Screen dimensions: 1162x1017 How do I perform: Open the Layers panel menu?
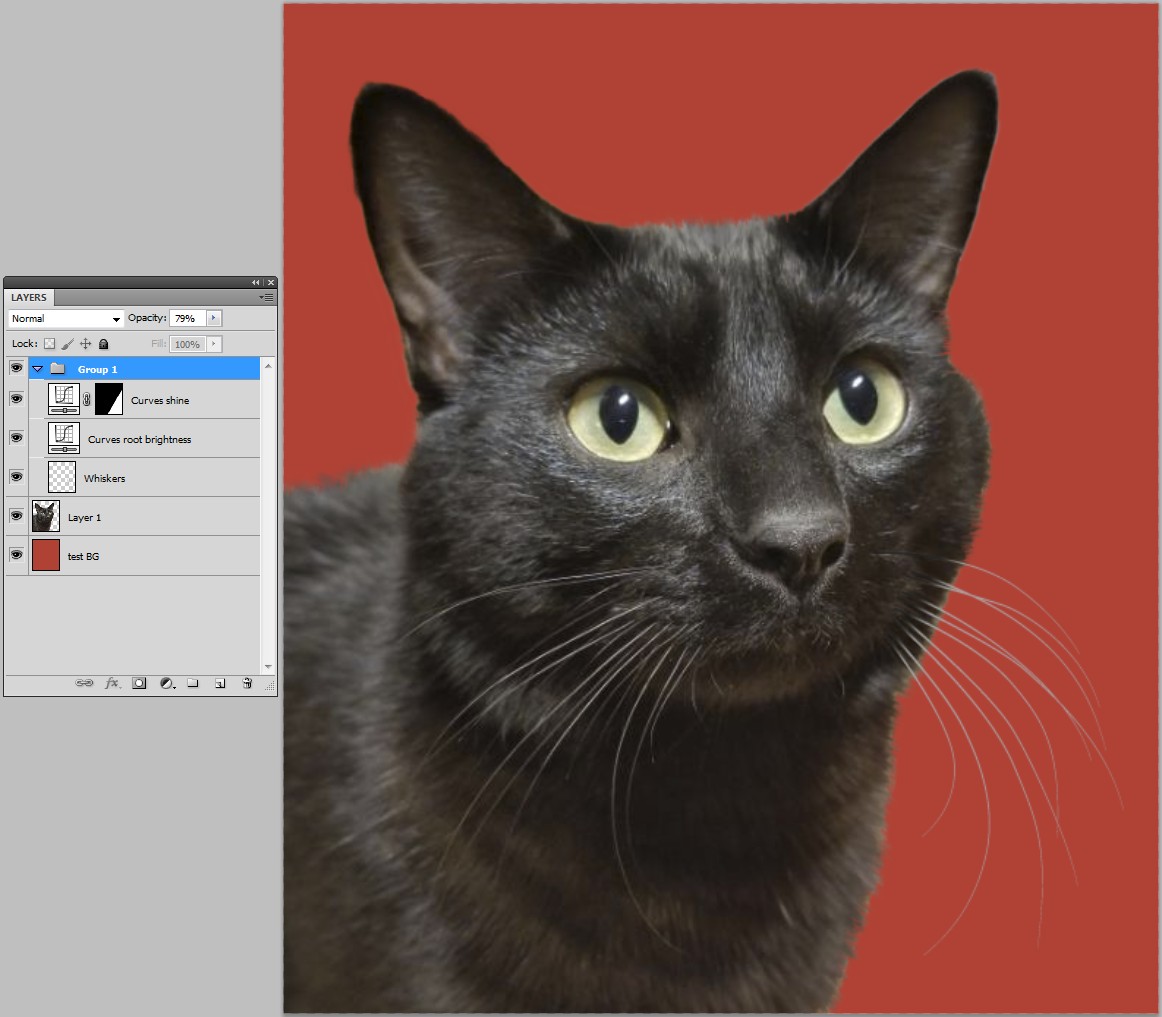(x=266, y=297)
